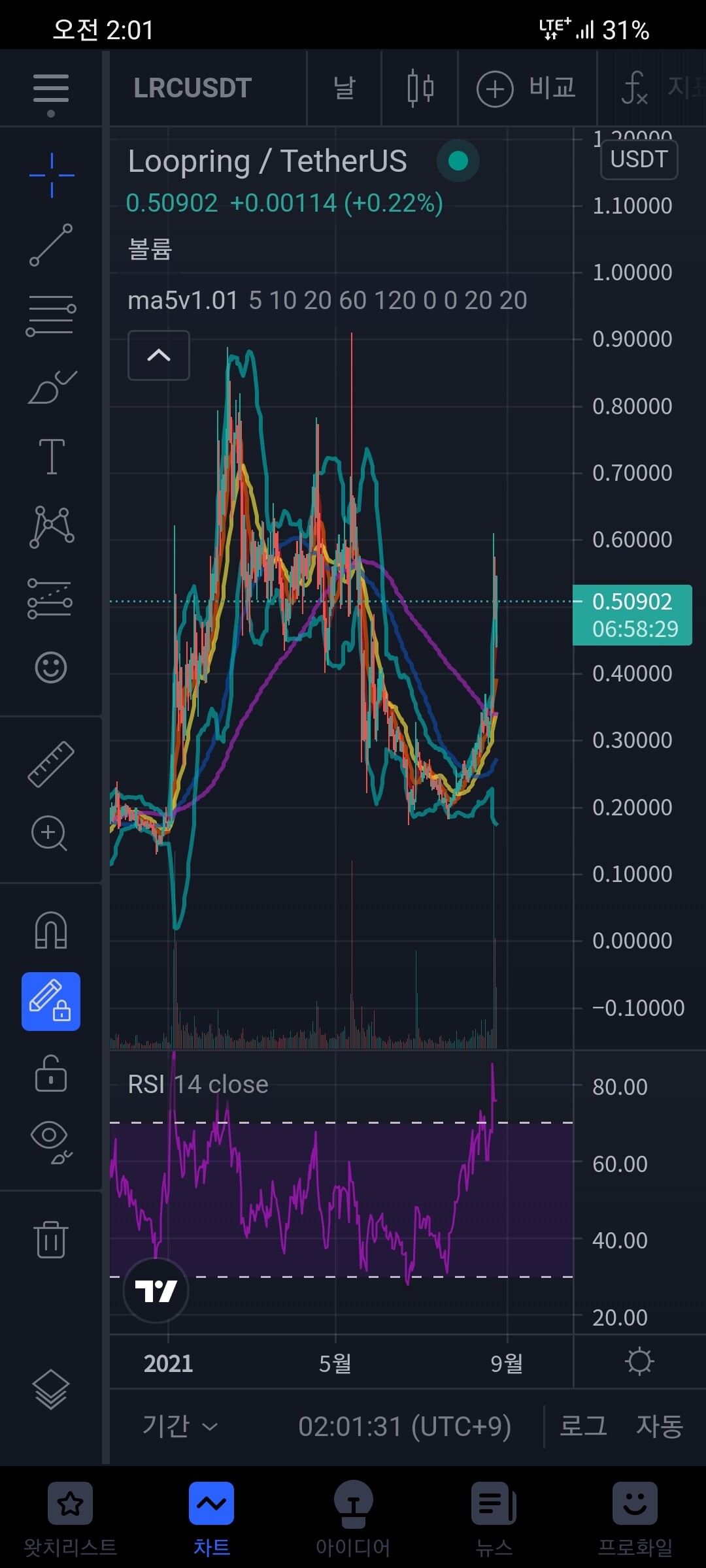Viewport: 706px width, 1568px height.
Task: Delete drawings with the trash icon
Action: pos(51,1239)
